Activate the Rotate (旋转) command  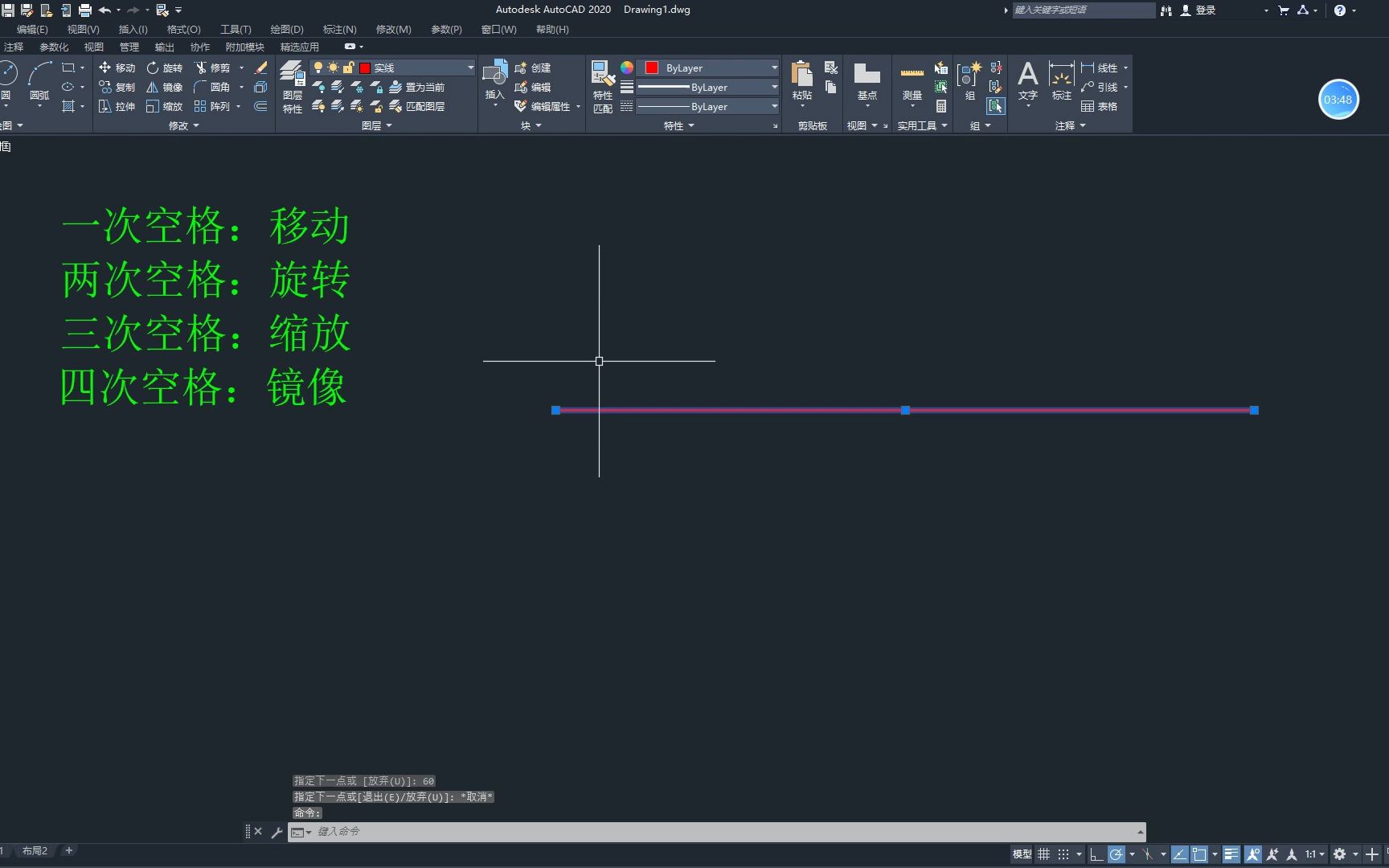point(166,68)
